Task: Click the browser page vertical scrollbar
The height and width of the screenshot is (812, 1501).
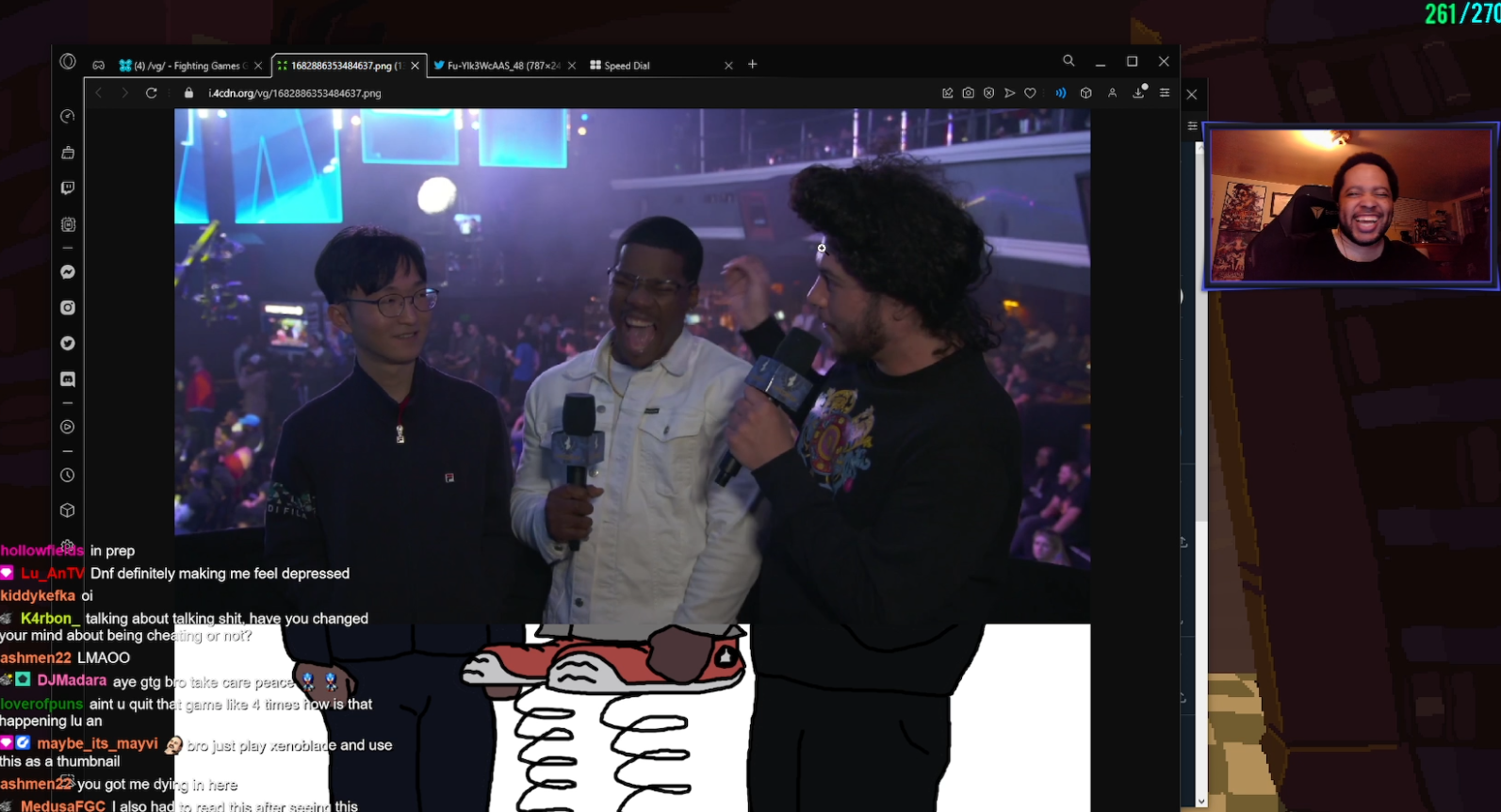Action: (1199, 339)
